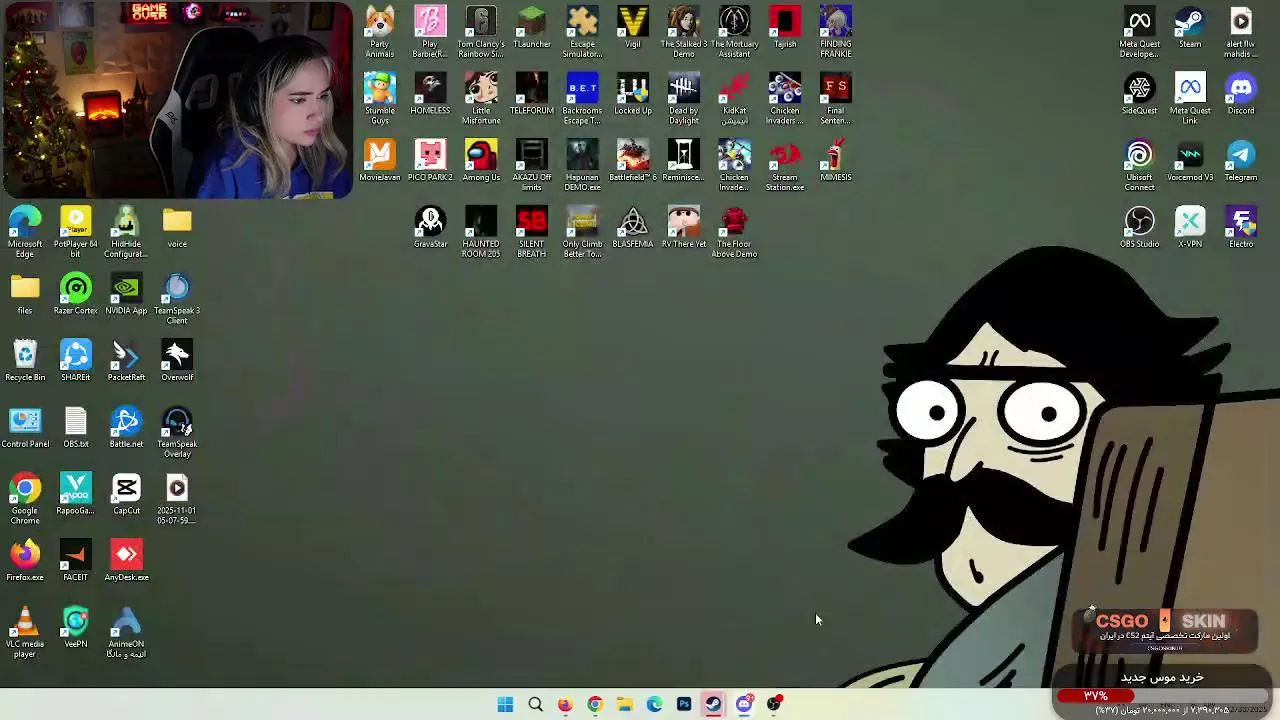Open the SILENT BREATH shortcut
This screenshot has width=1280, height=720.
(531, 232)
